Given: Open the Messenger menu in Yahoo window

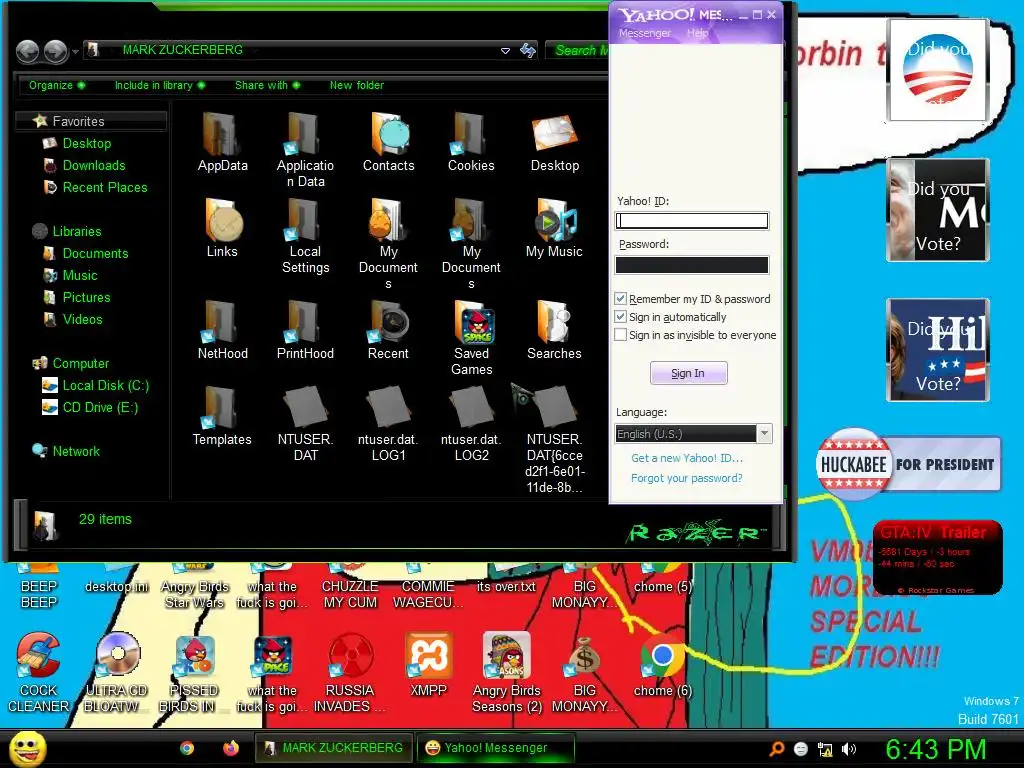Looking at the screenshot, I should pos(645,33).
